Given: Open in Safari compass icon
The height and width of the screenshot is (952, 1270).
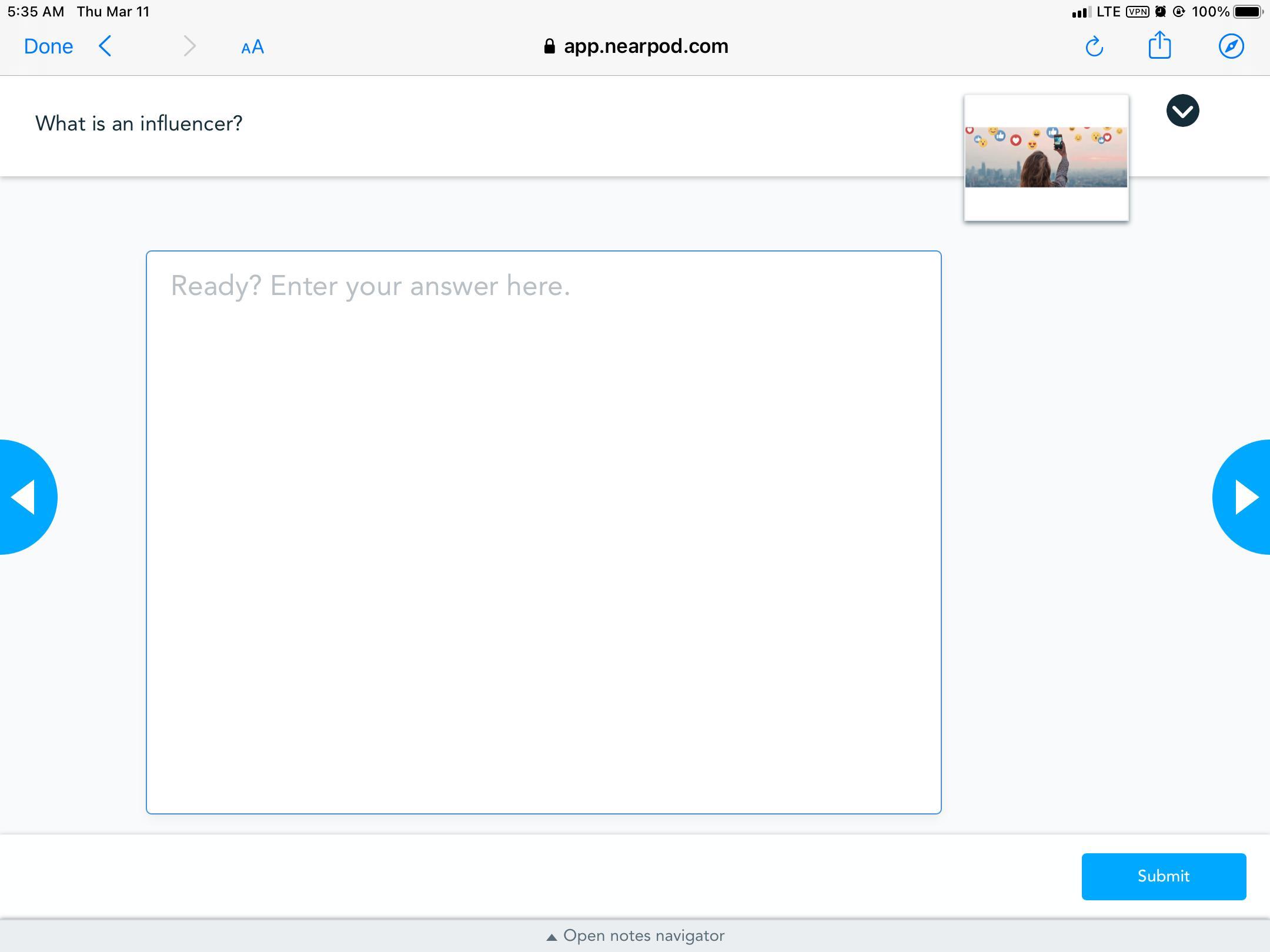Looking at the screenshot, I should [x=1231, y=46].
